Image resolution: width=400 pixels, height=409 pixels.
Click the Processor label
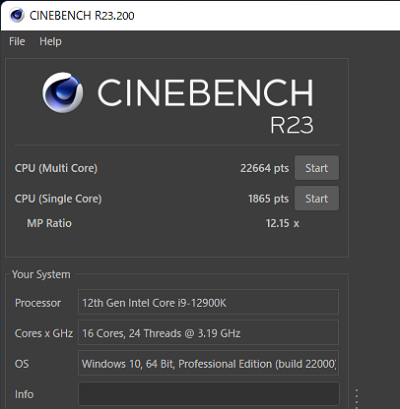38,303
